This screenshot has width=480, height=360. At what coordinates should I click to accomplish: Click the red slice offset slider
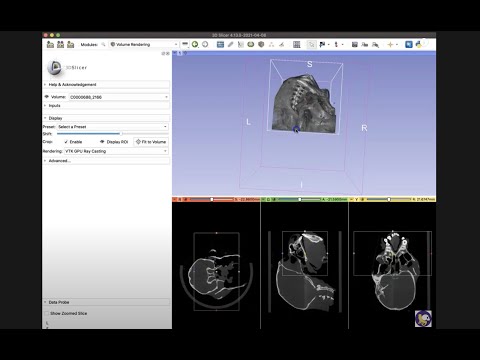[211, 199]
